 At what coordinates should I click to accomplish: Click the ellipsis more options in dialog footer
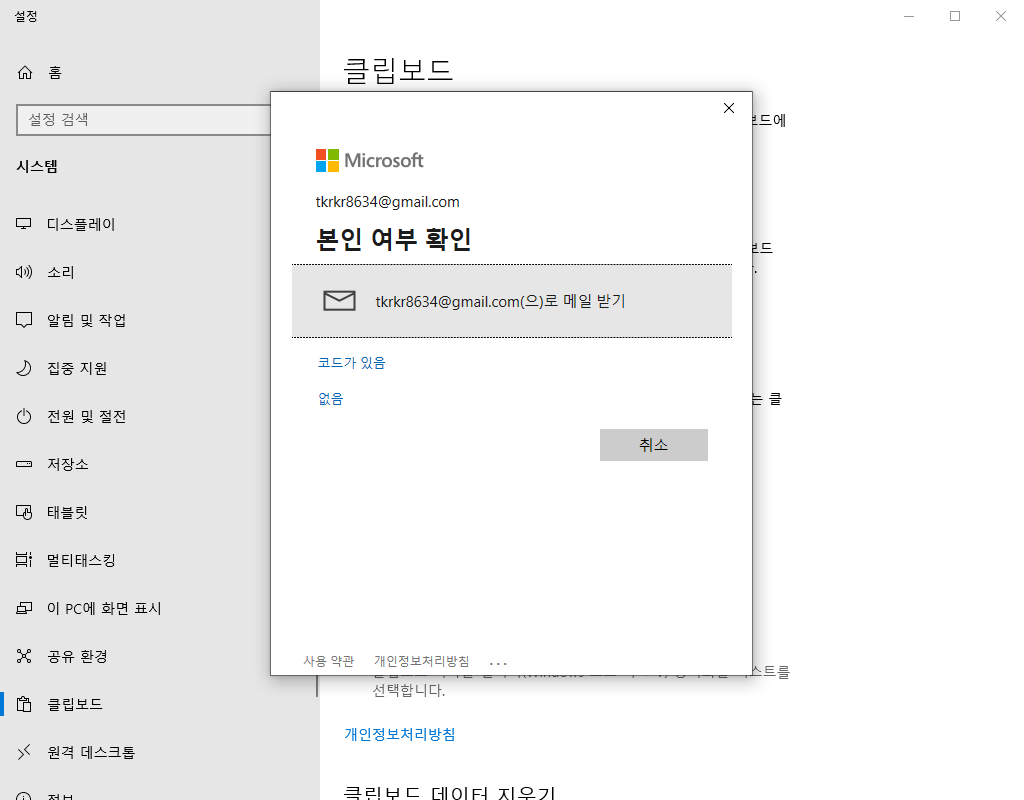[x=498, y=663]
